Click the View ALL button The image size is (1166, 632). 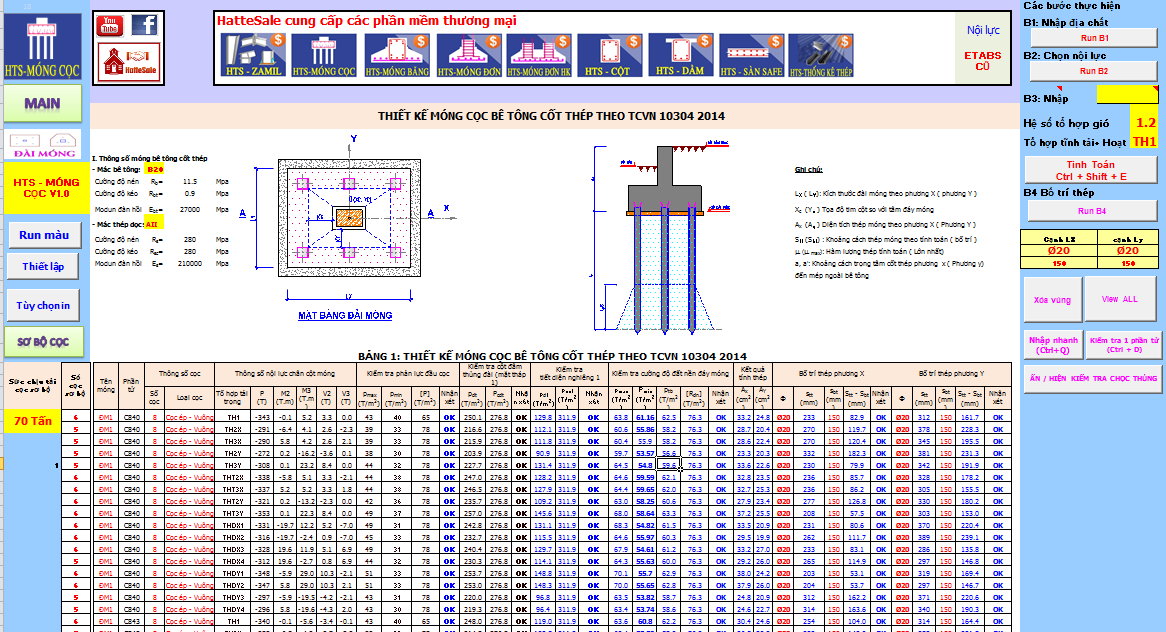[x=1119, y=299]
